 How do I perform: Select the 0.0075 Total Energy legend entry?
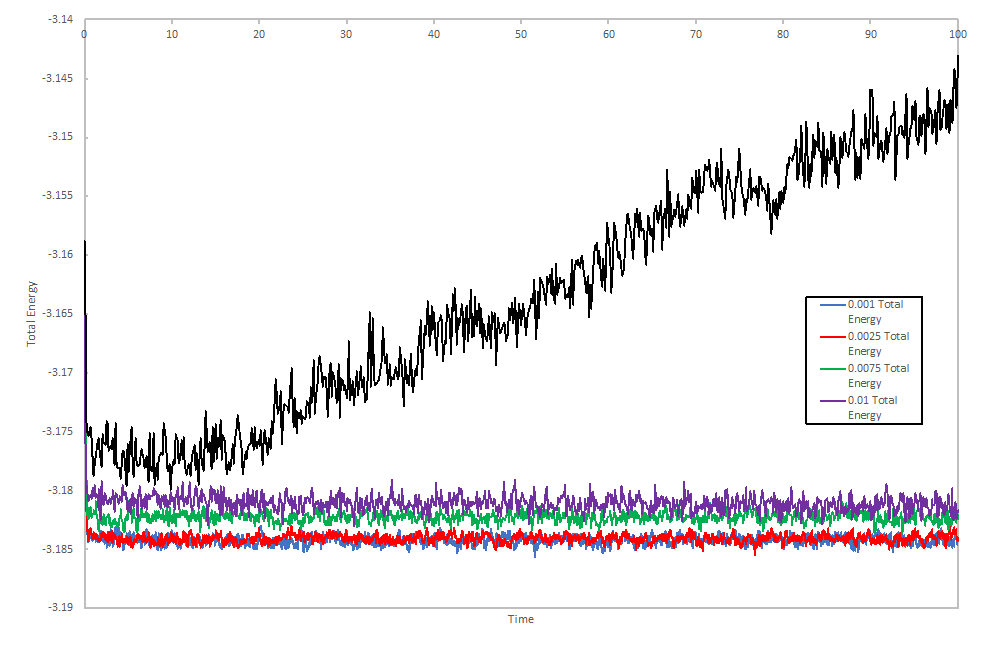[865, 376]
